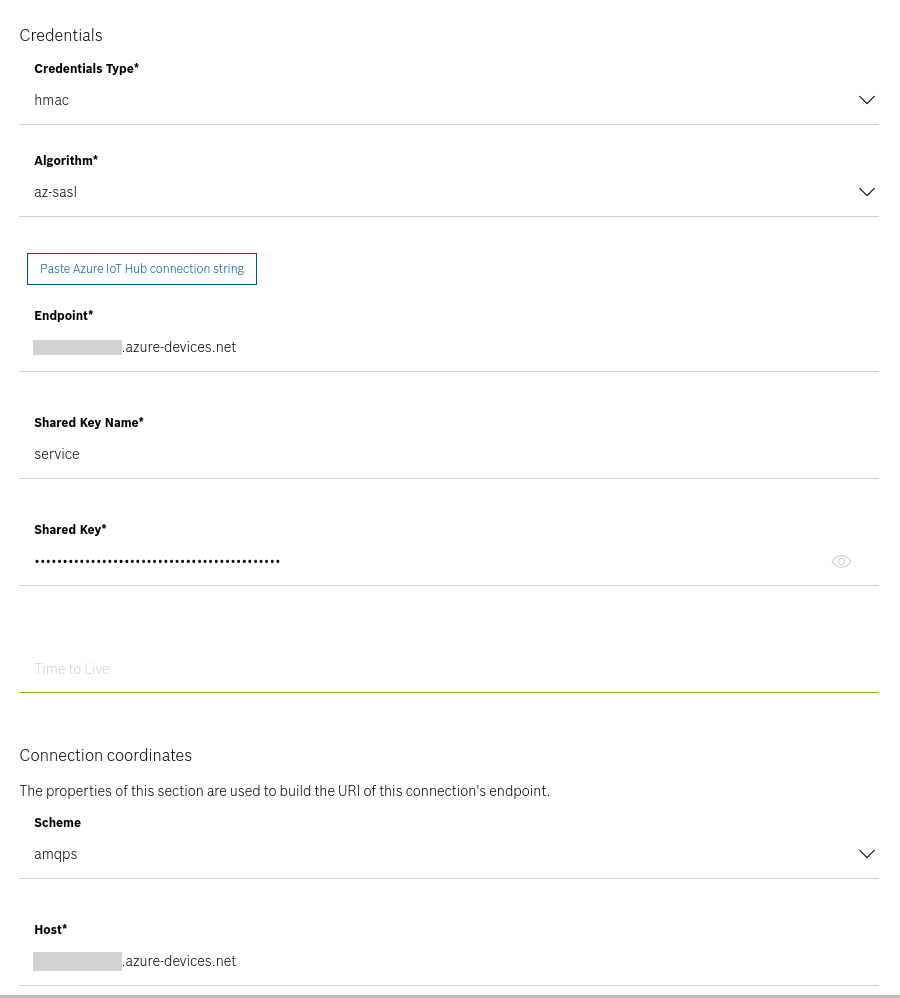This screenshot has height=998, width=900.
Task: Click the Host input field
Action: [x=449, y=960]
